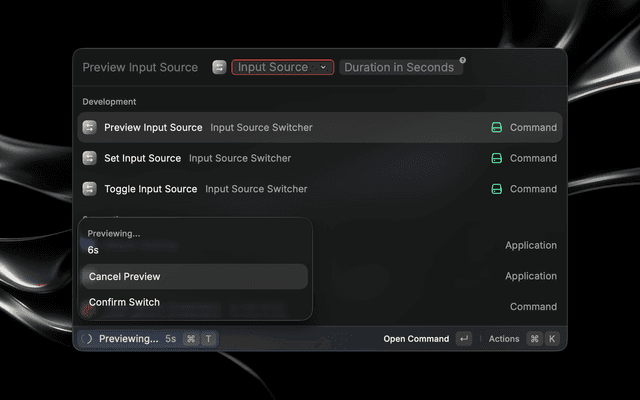
Task: Click the Set Input Source row icon
Action: tap(89, 158)
